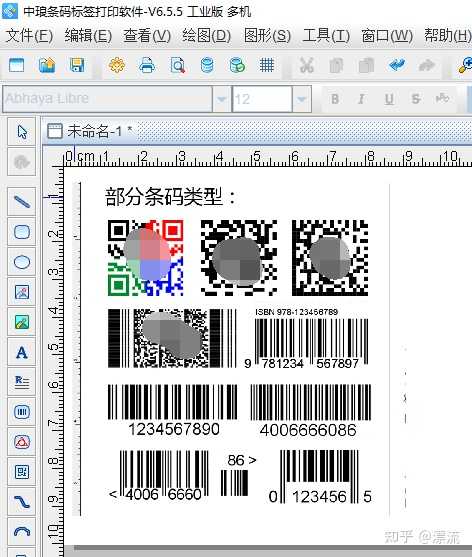Screen dimensions: 472x557
Task: Click the font size input field
Action: click(262, 99)
